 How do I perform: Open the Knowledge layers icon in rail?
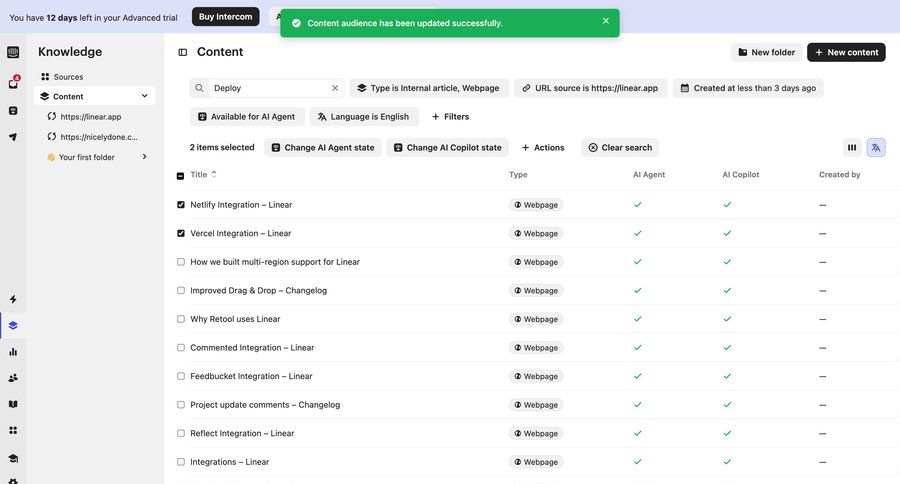[x=13, y=326]
